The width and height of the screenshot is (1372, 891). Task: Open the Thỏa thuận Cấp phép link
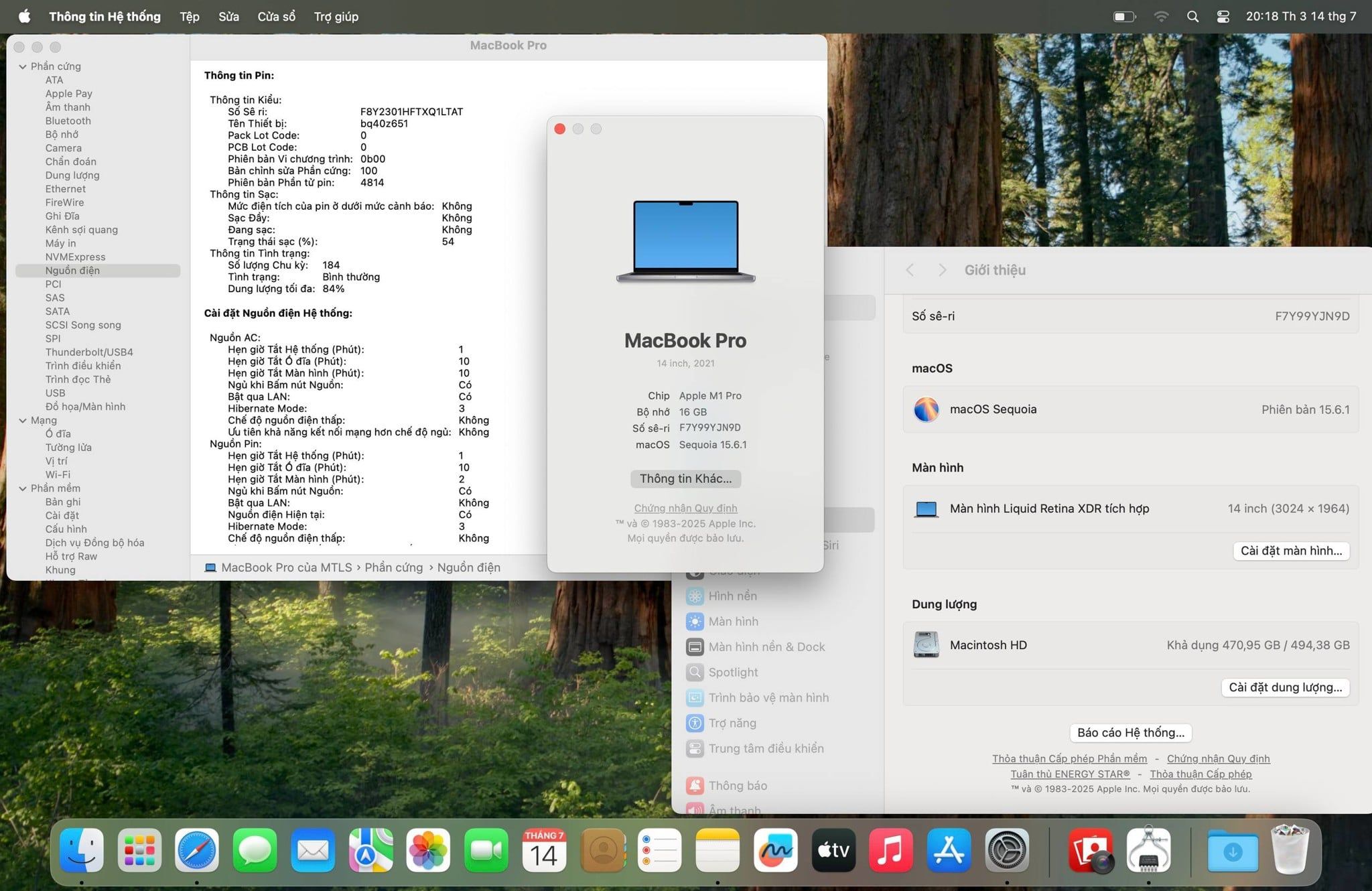coord(1200,774)
